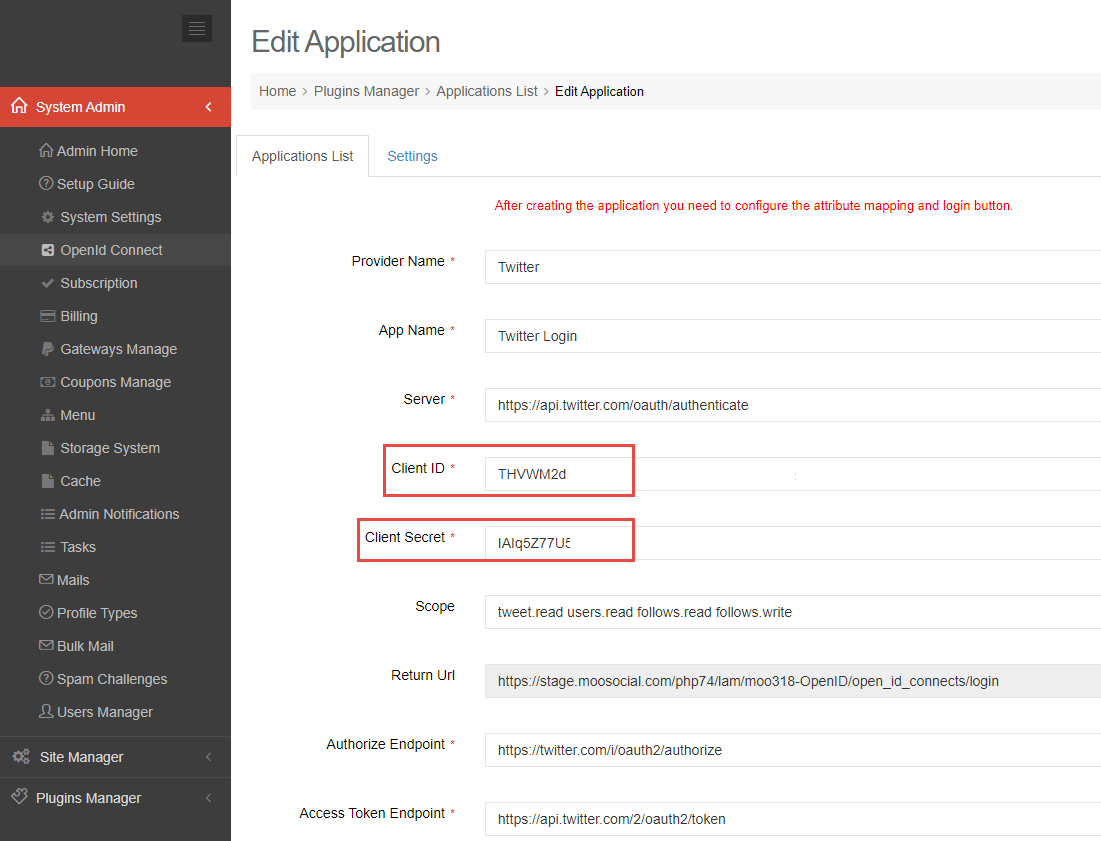Click the Applications List breadcrumb link

[487, 91]
